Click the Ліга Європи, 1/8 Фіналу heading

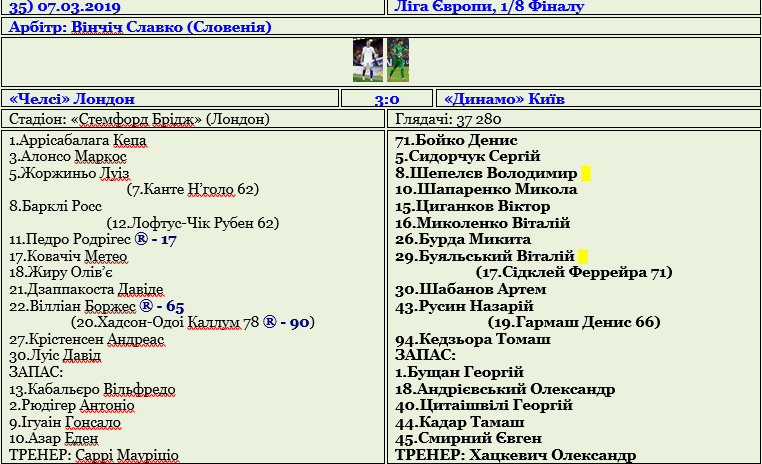489,6
